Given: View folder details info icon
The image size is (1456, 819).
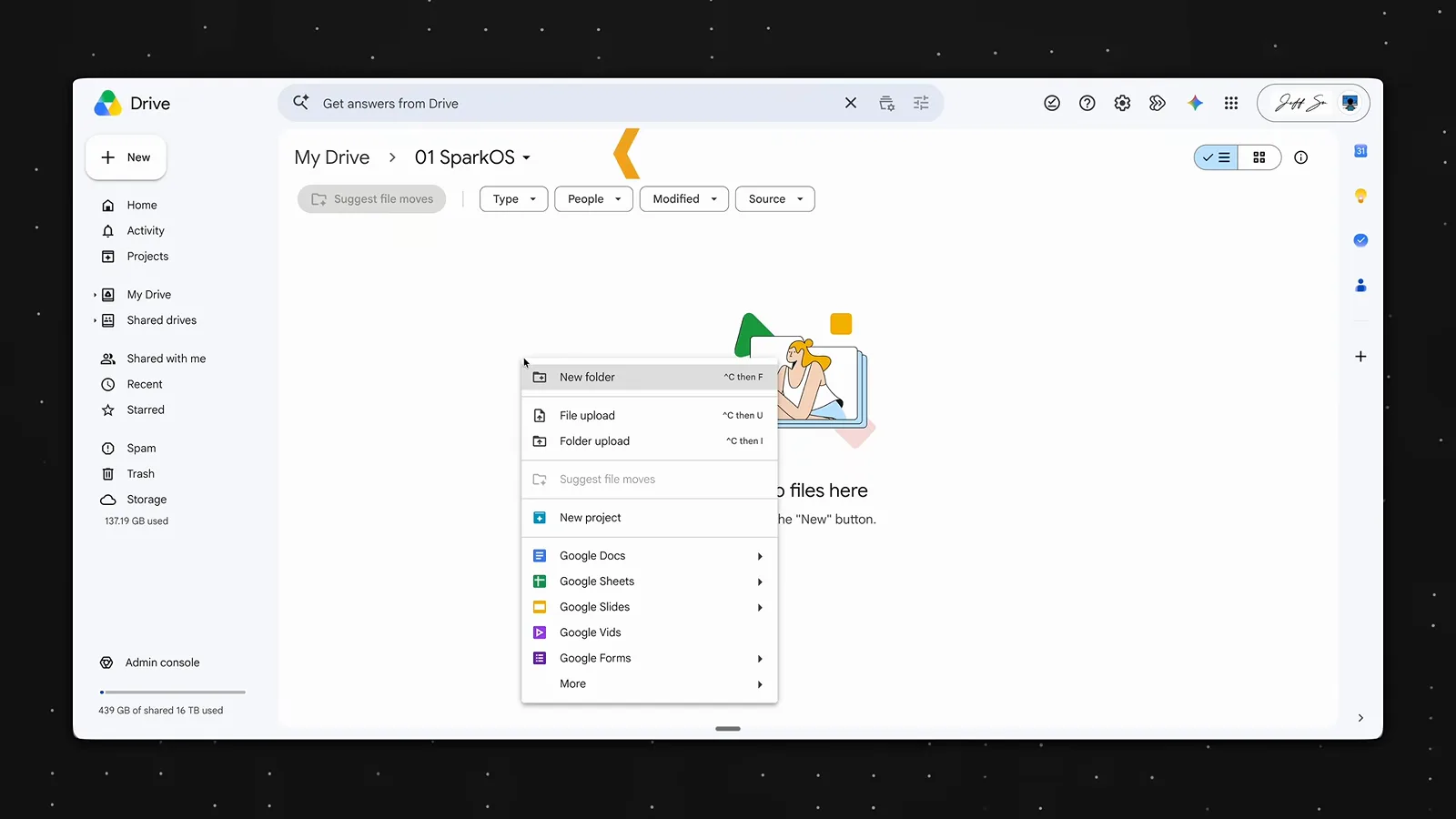Looking at the screenshot, I should tap(1300, 157).
